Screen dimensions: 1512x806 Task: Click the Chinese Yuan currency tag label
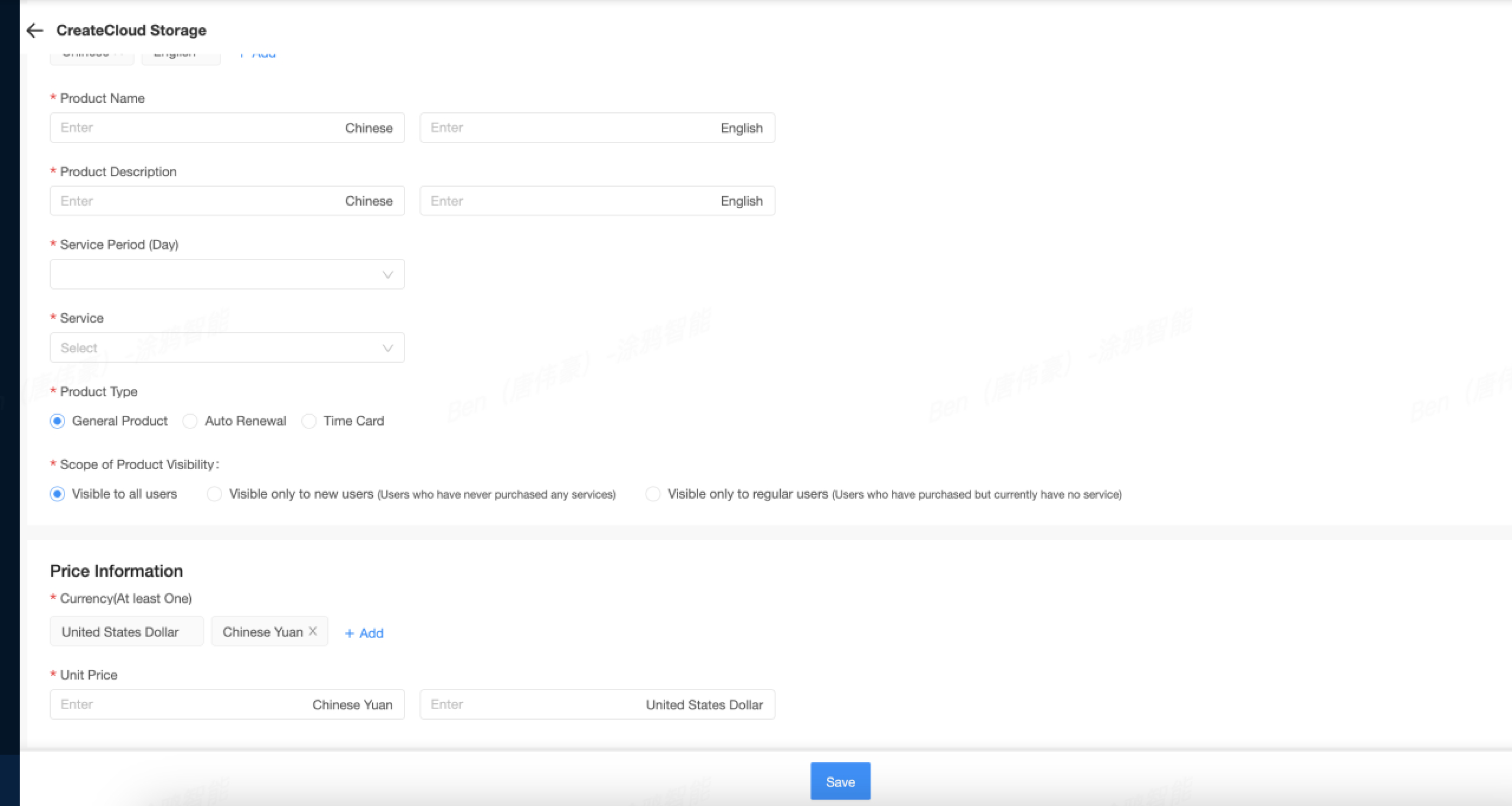pyautogui.click(x=263, y=632)
